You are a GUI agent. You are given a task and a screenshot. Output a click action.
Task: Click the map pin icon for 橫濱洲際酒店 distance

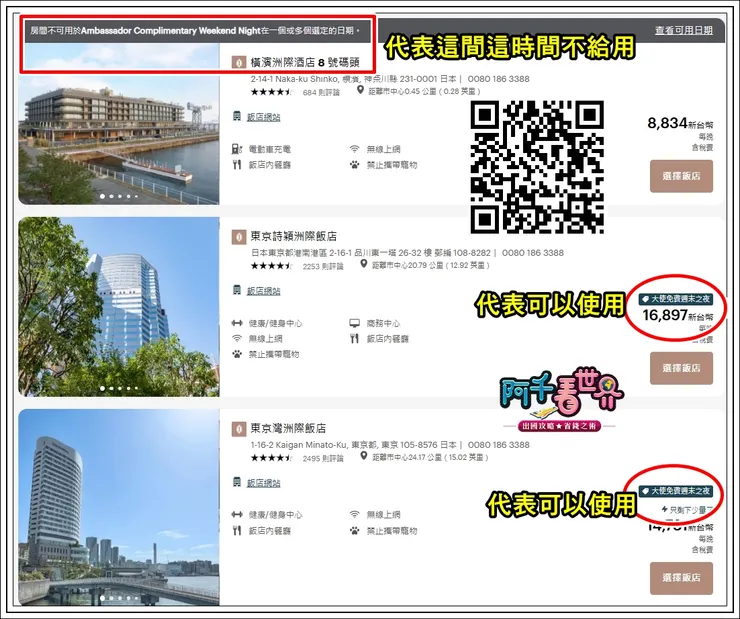(360, 90)
